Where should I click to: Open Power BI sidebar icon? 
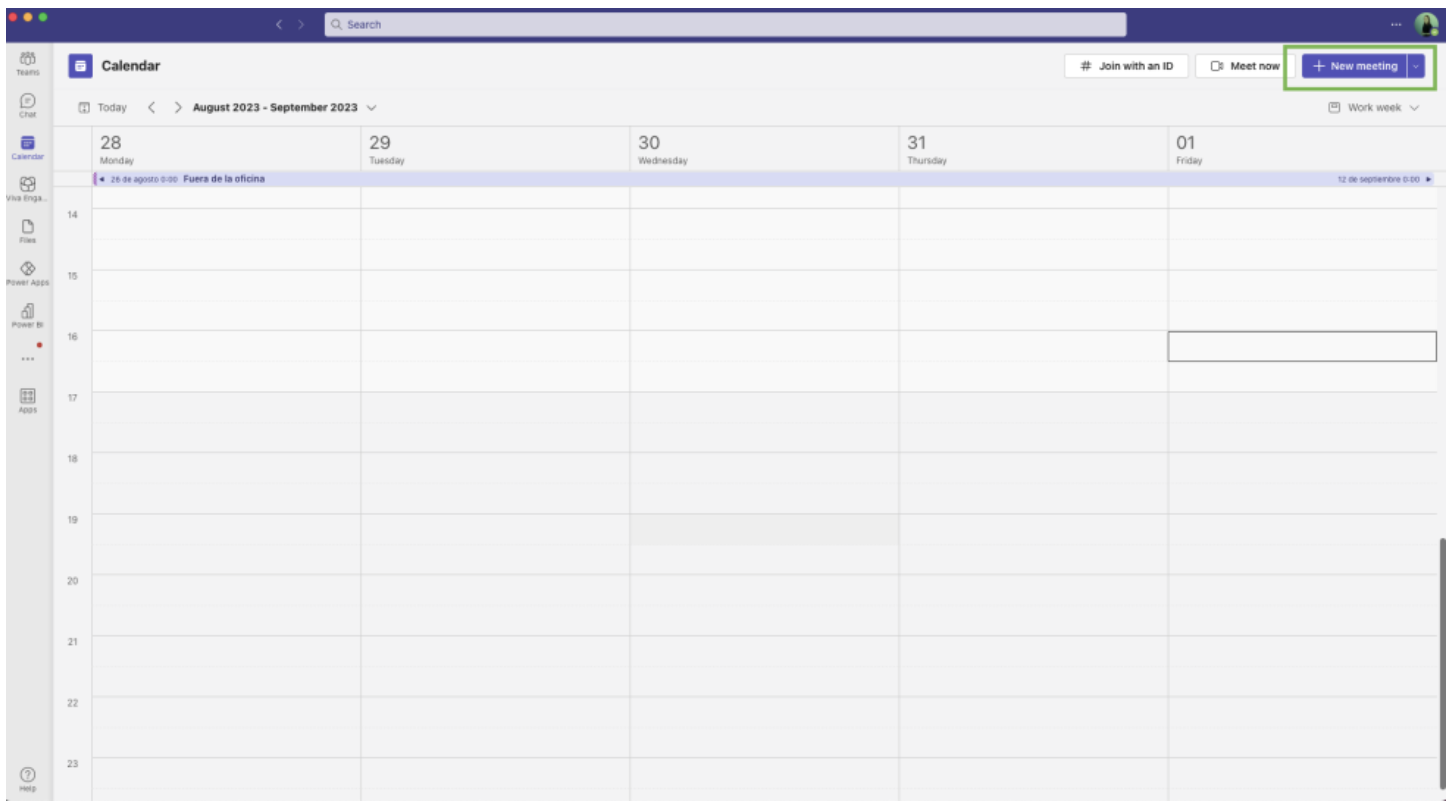click(x=27, y=314)
